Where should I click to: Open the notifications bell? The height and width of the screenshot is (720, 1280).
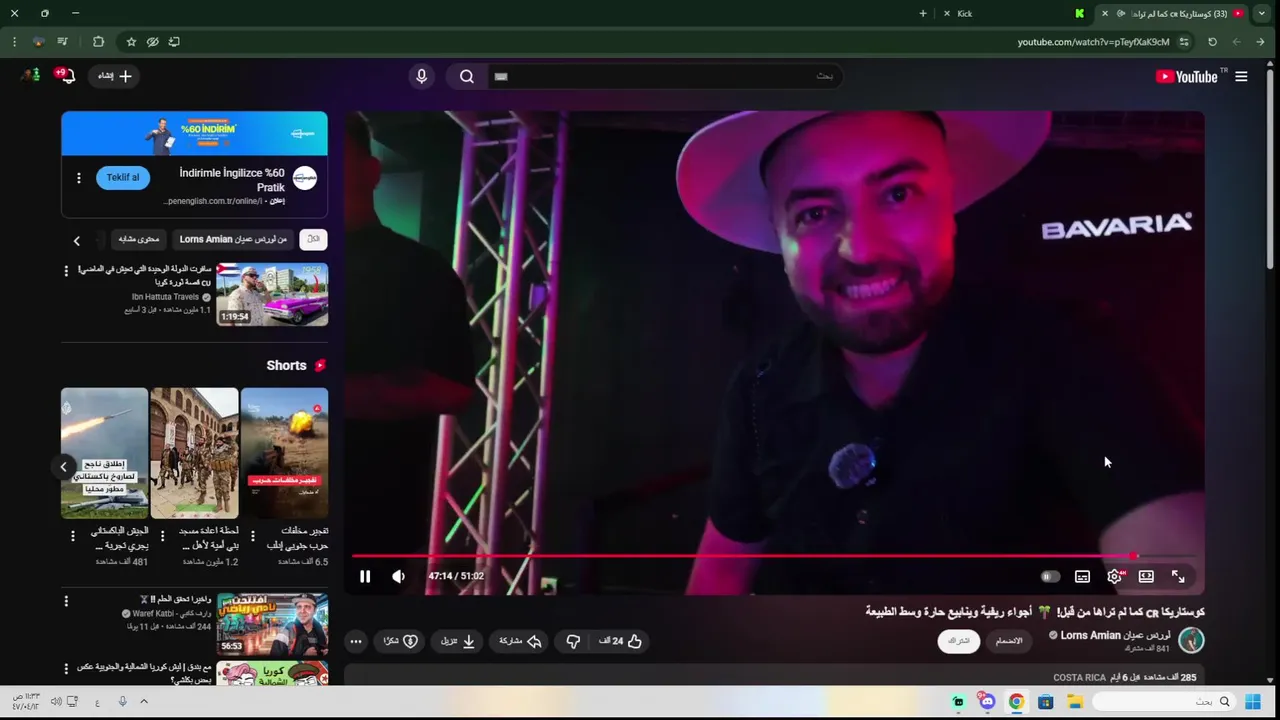click(x=66, y=76)
